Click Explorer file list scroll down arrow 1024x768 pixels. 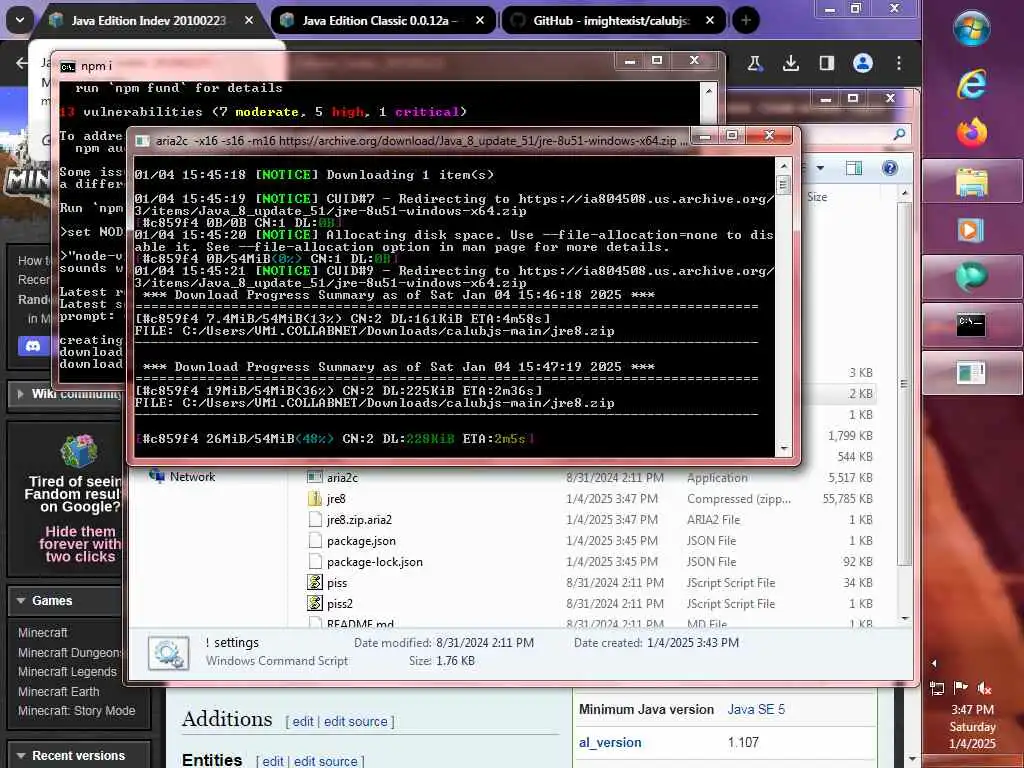point(904,618)
